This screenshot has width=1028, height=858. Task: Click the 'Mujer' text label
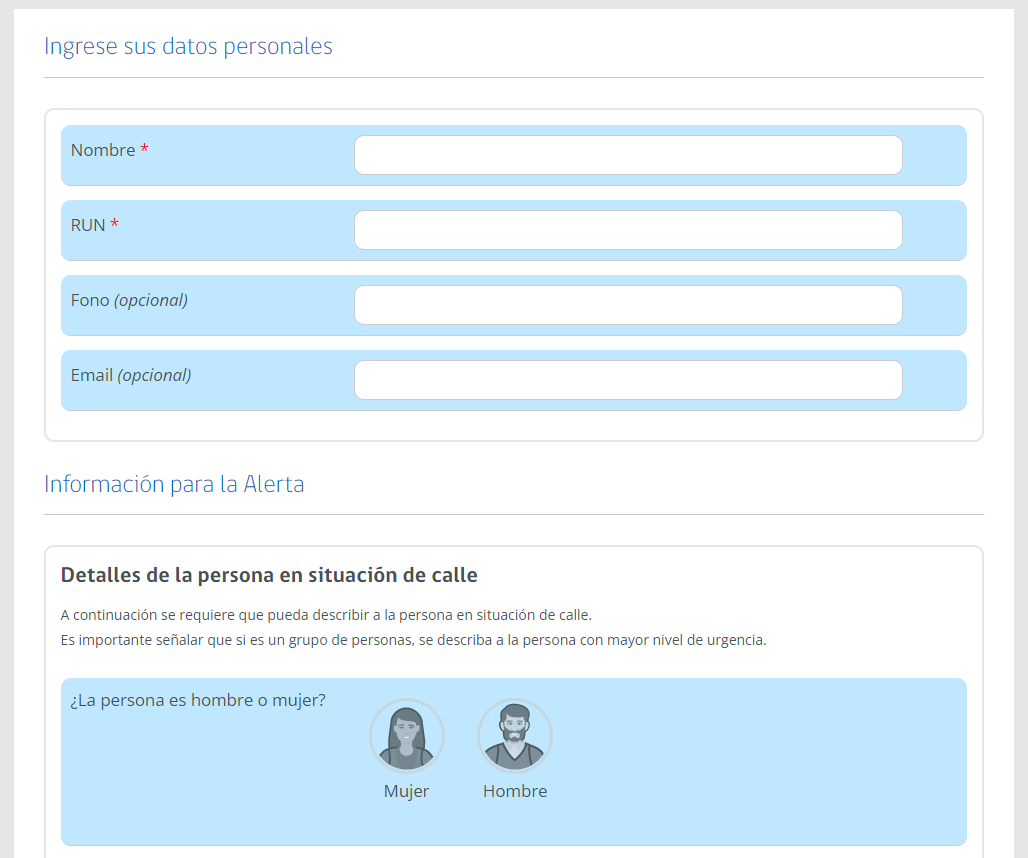coord(406,791)
